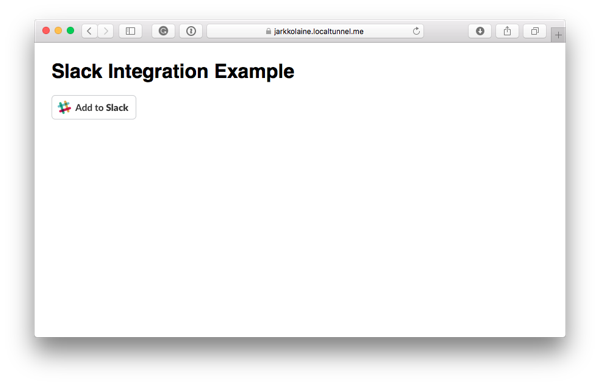The image size is (600, 386).
Task: Click the Slack logo on the button
Action: 64,107
